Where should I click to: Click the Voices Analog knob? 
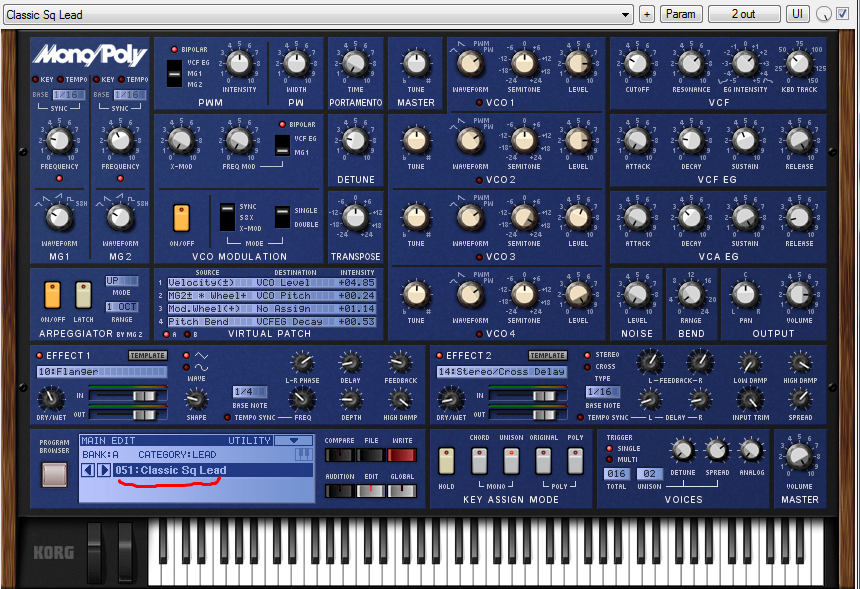751,451
